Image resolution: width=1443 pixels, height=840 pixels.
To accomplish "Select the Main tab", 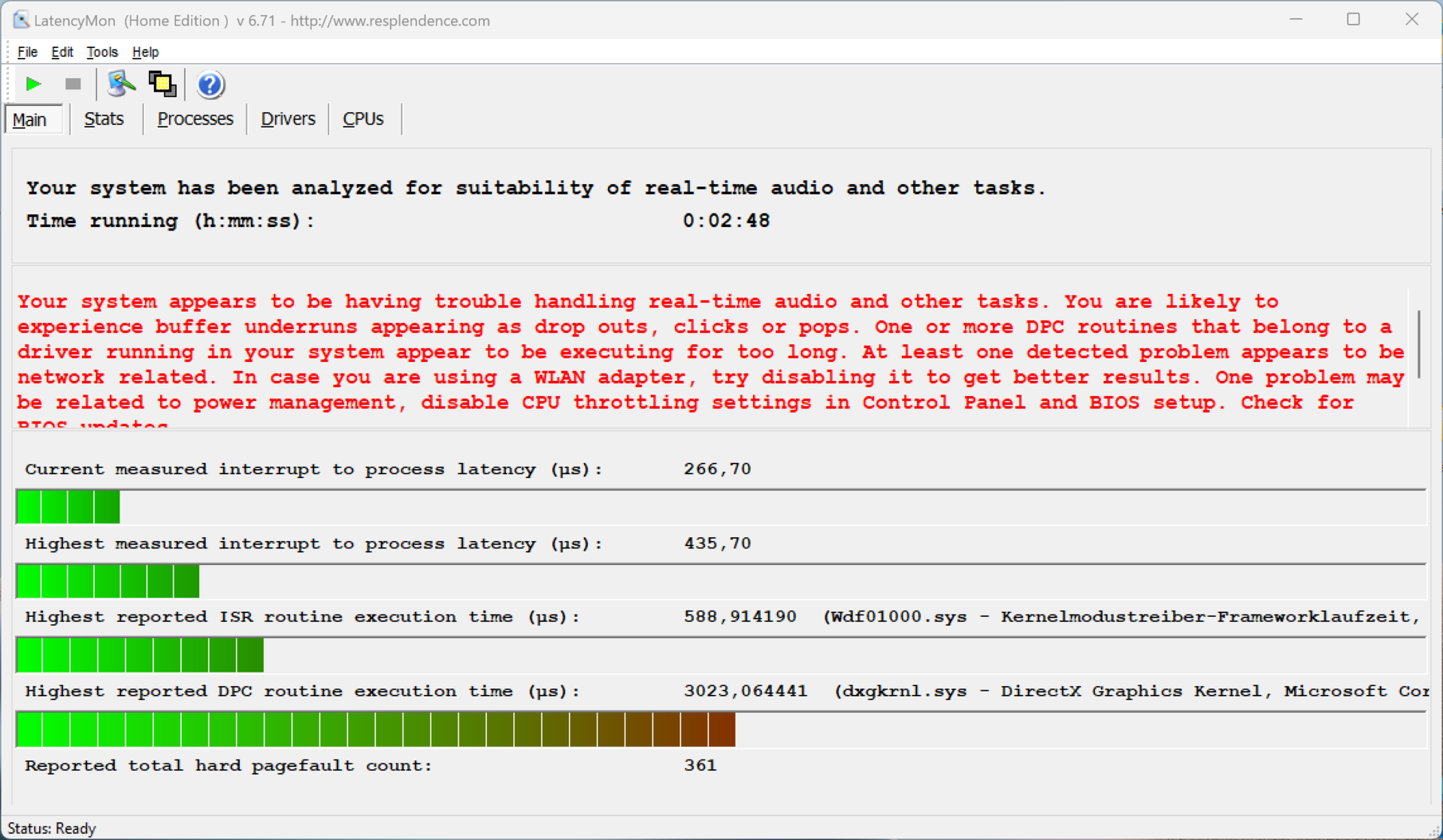I will click(30, 120).
